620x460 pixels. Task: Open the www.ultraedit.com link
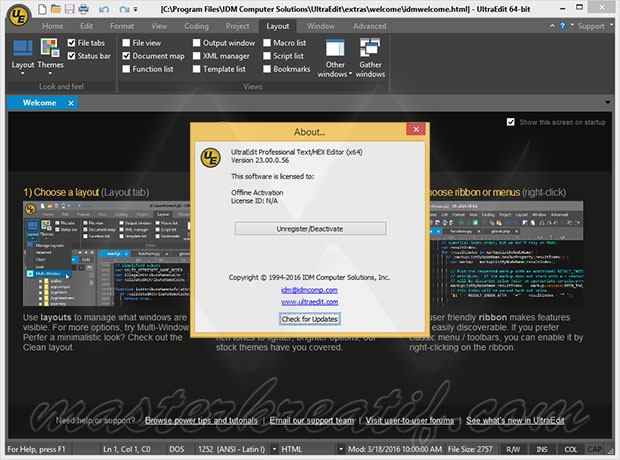(310, 302)
